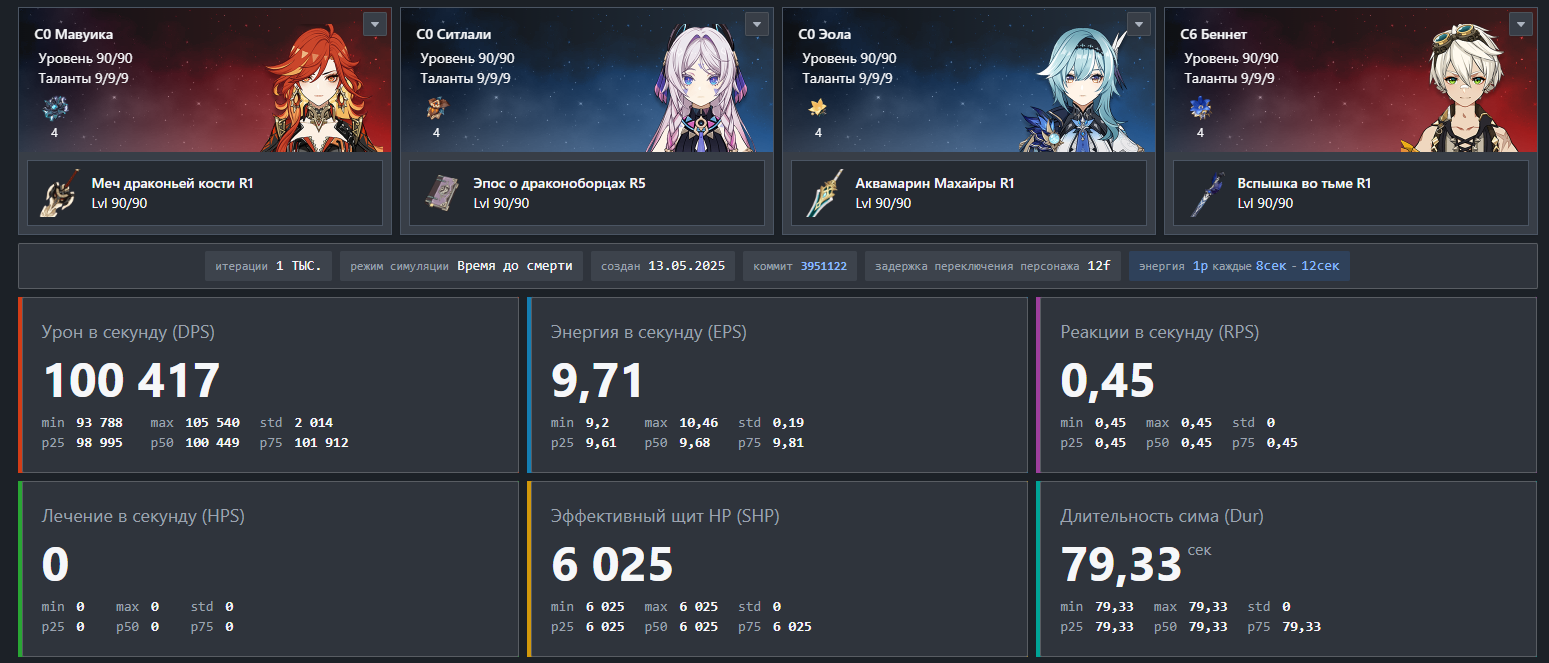Click the Реакции в секунду (RPS) title
The image size is (1549, 663).
click(x=1160, y=332)
